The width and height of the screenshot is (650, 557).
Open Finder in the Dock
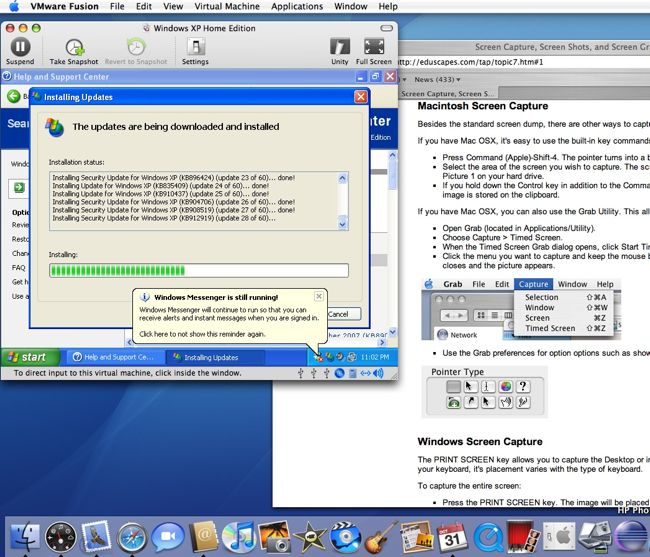(23, 535)
